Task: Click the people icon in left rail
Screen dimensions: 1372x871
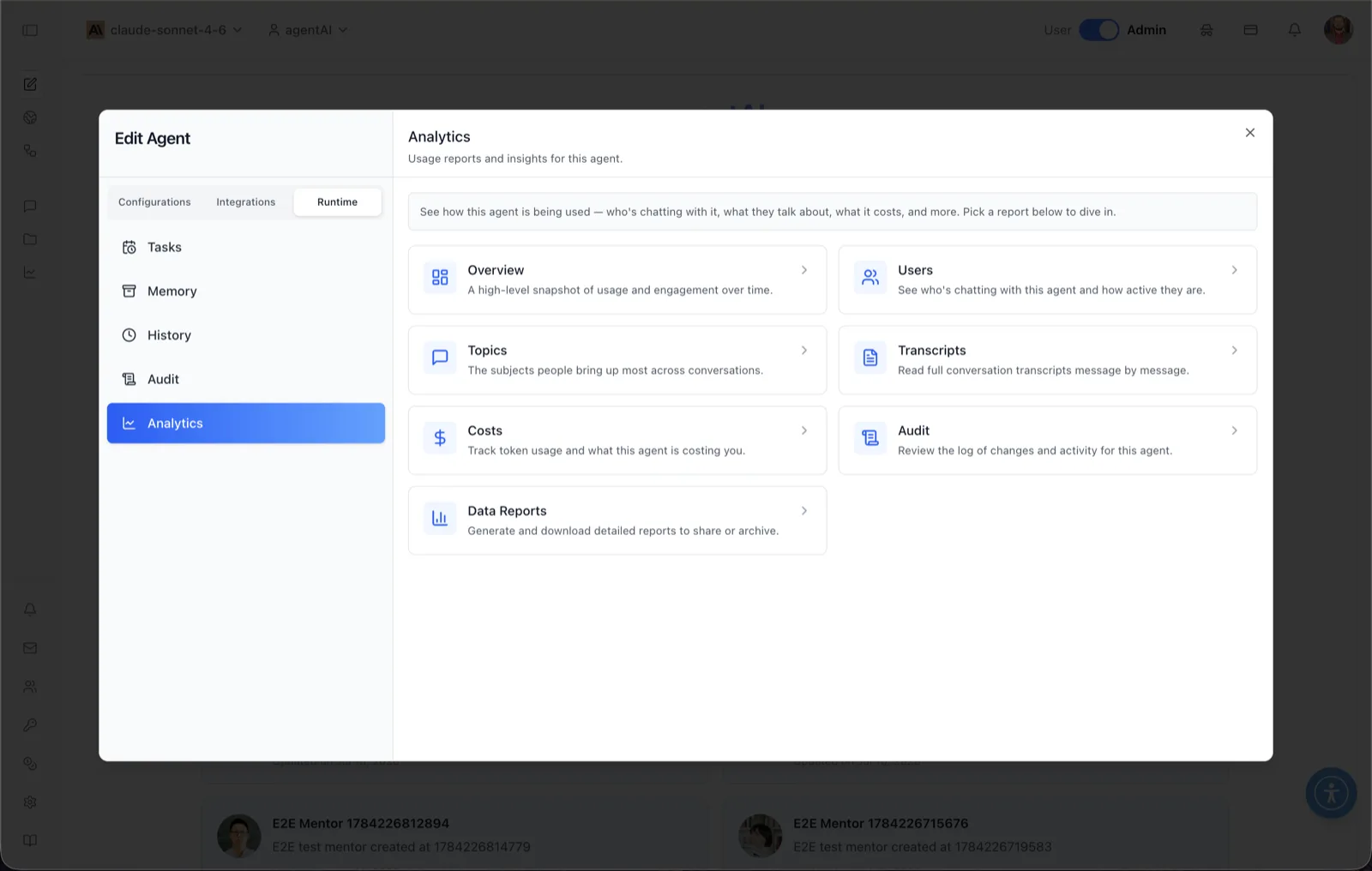Action: 30,687
